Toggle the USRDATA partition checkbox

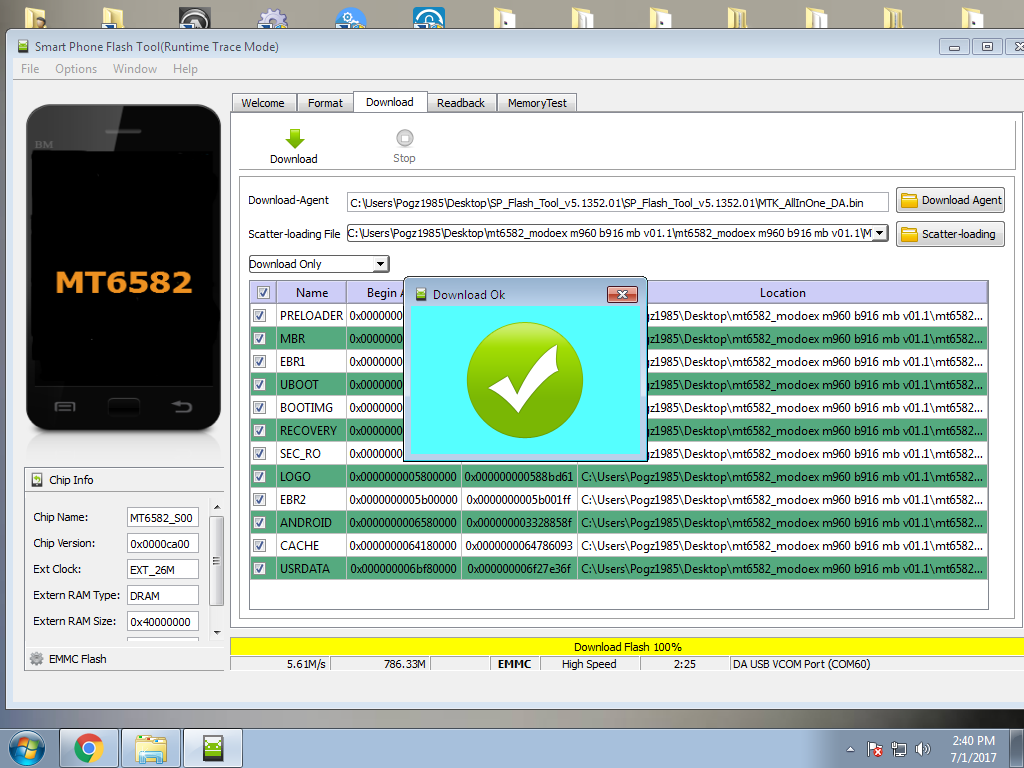[260, 569]
